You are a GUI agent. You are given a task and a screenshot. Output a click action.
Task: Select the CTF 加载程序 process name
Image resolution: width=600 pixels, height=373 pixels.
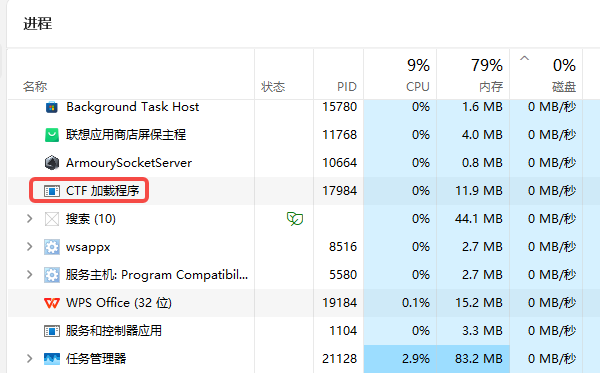click(x=103, y=191)
